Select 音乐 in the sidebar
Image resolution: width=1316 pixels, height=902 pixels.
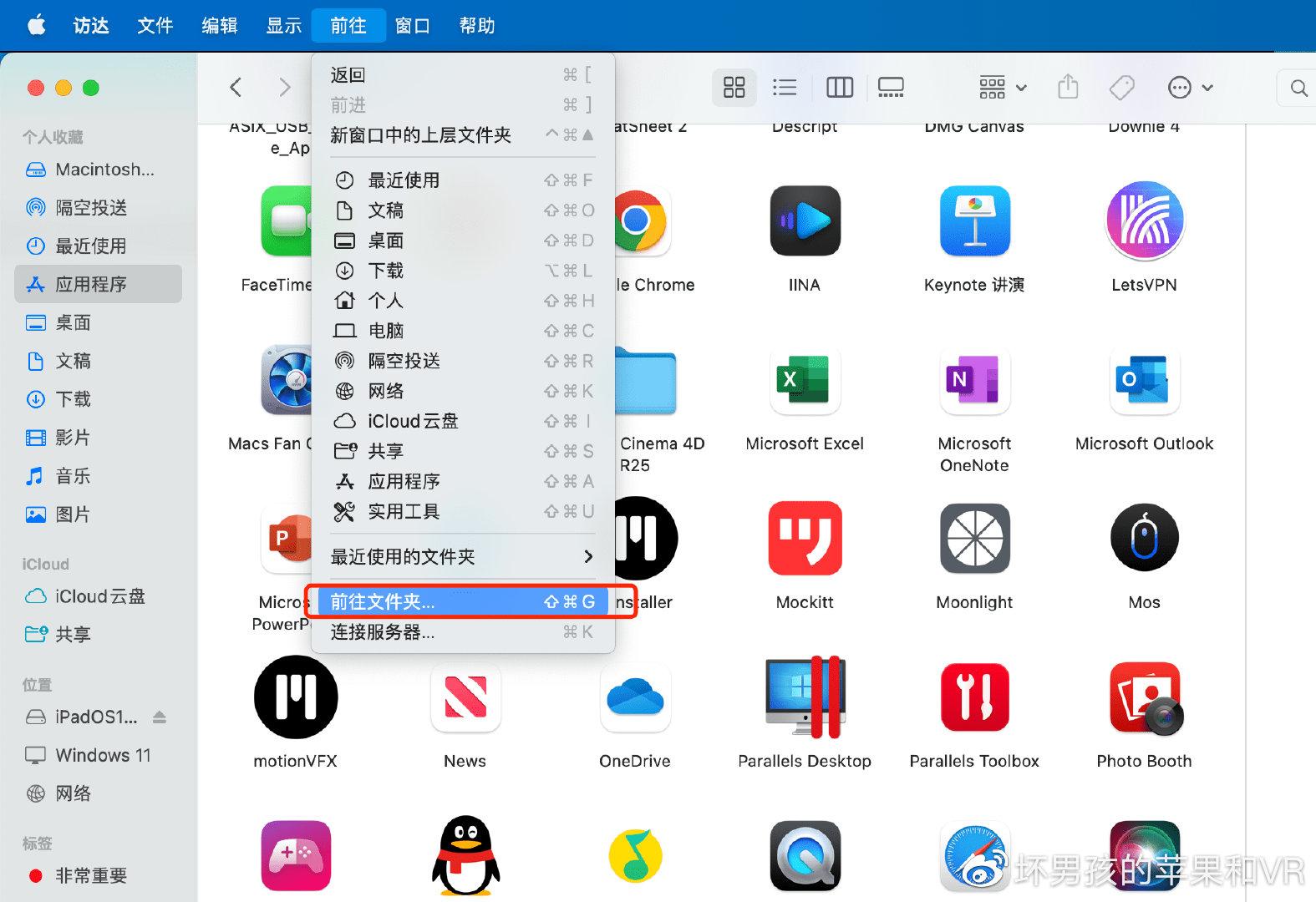coord(99,476)
